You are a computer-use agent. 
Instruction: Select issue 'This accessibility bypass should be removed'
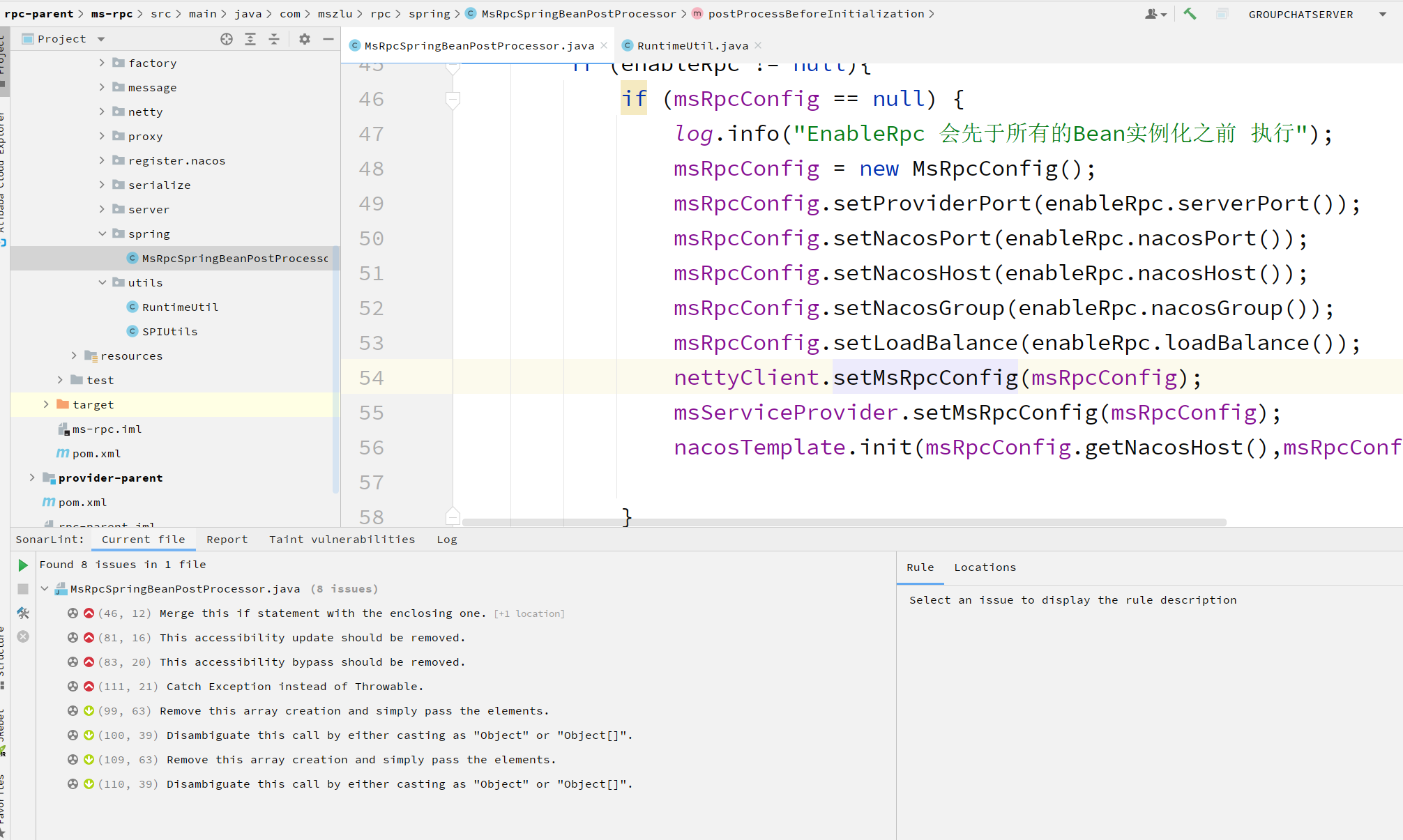[312, 662]
